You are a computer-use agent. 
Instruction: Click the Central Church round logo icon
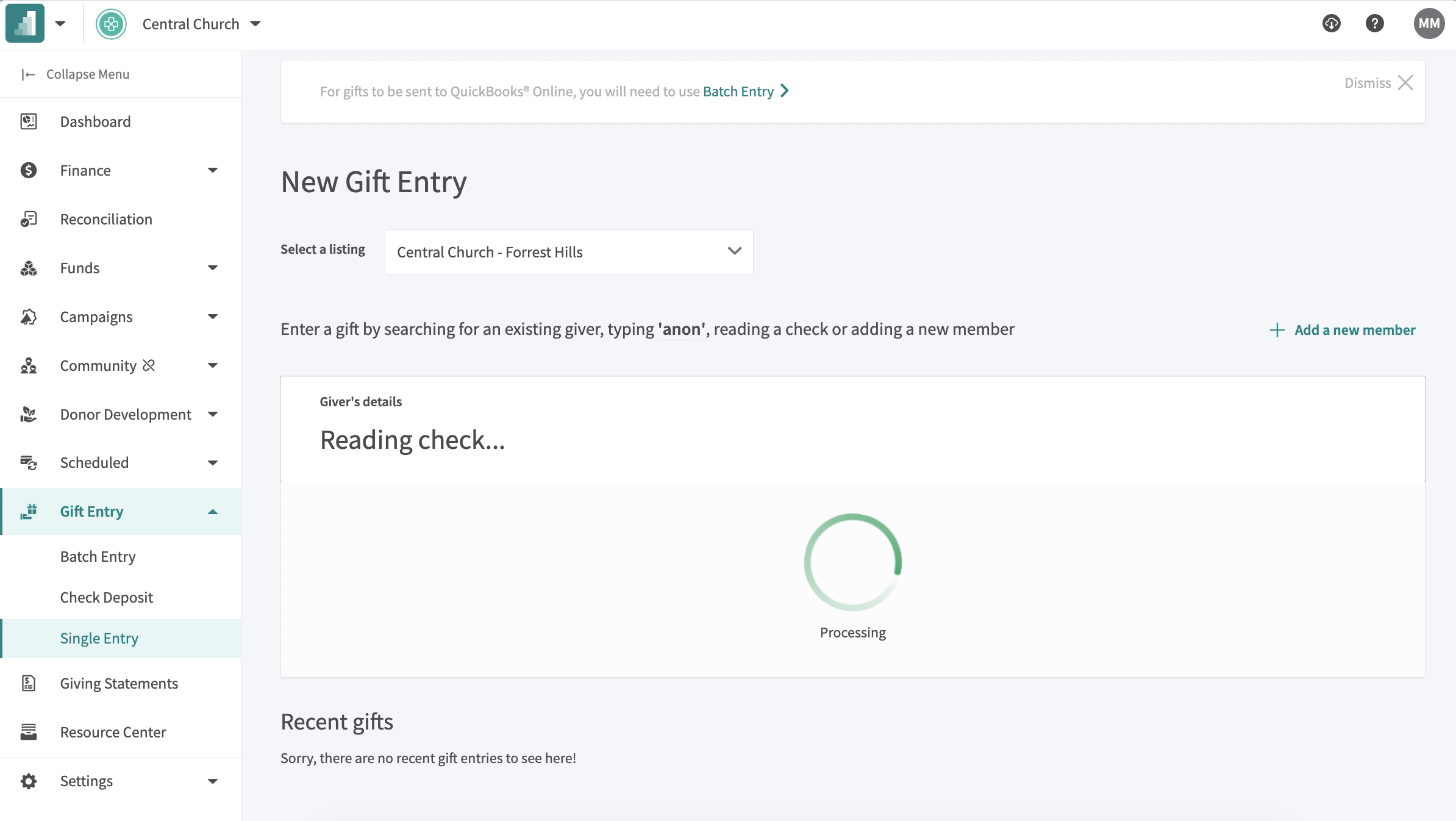coord(111,24)
